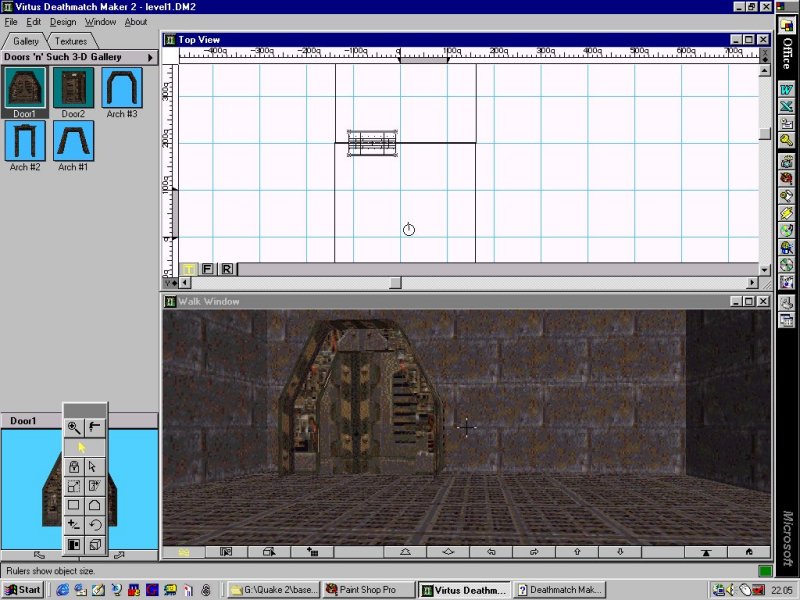Open Deathmatch Maker help taskbar button
This screenshot has height=600, width=800.
click(x=559, y=590)
